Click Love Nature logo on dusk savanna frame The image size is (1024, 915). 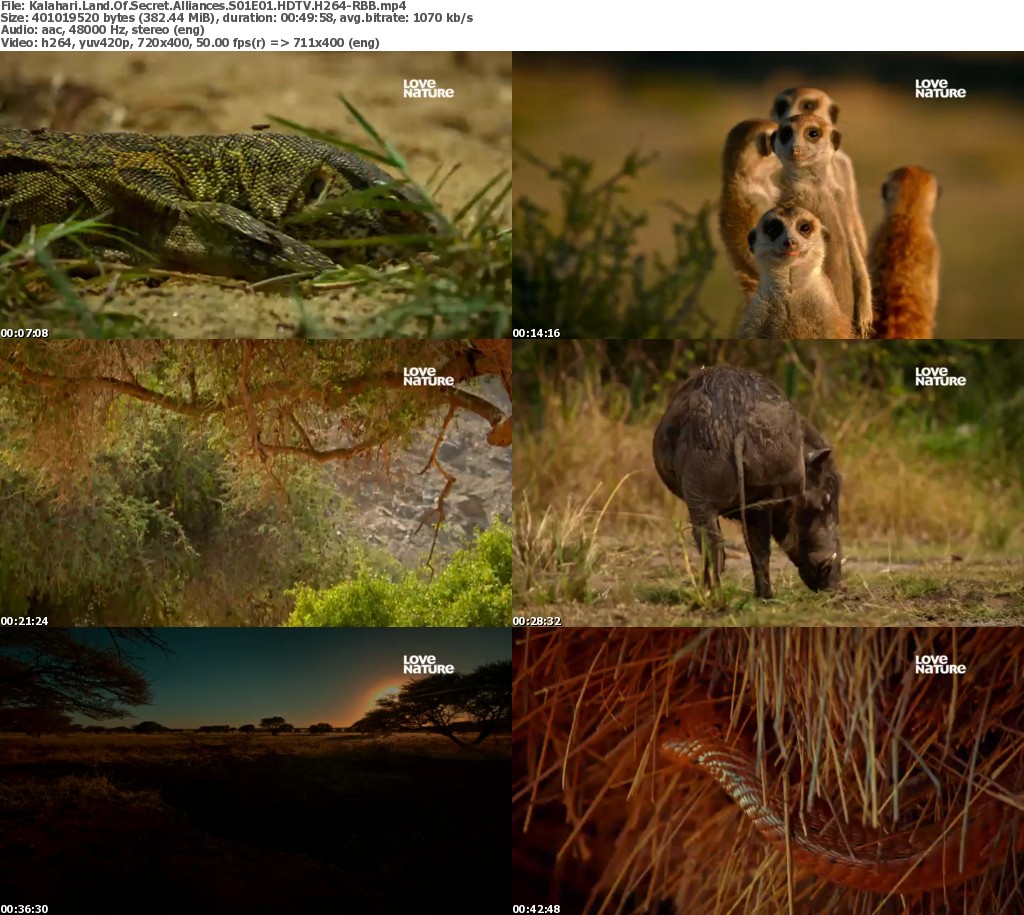428,665
